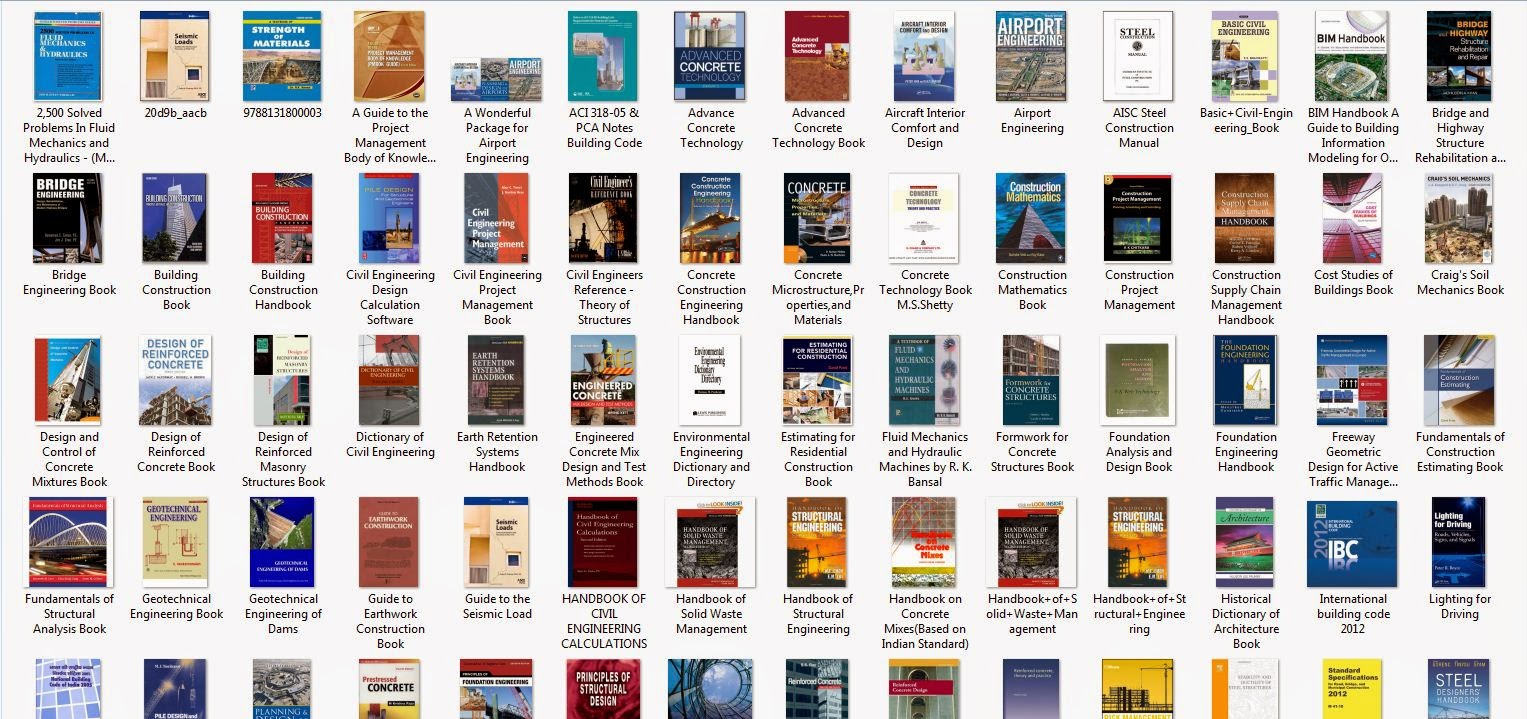1527x719 pixels.
Task: Click the Concrete Microstructure, Properties, and Materials label
Action: (818, 297)
